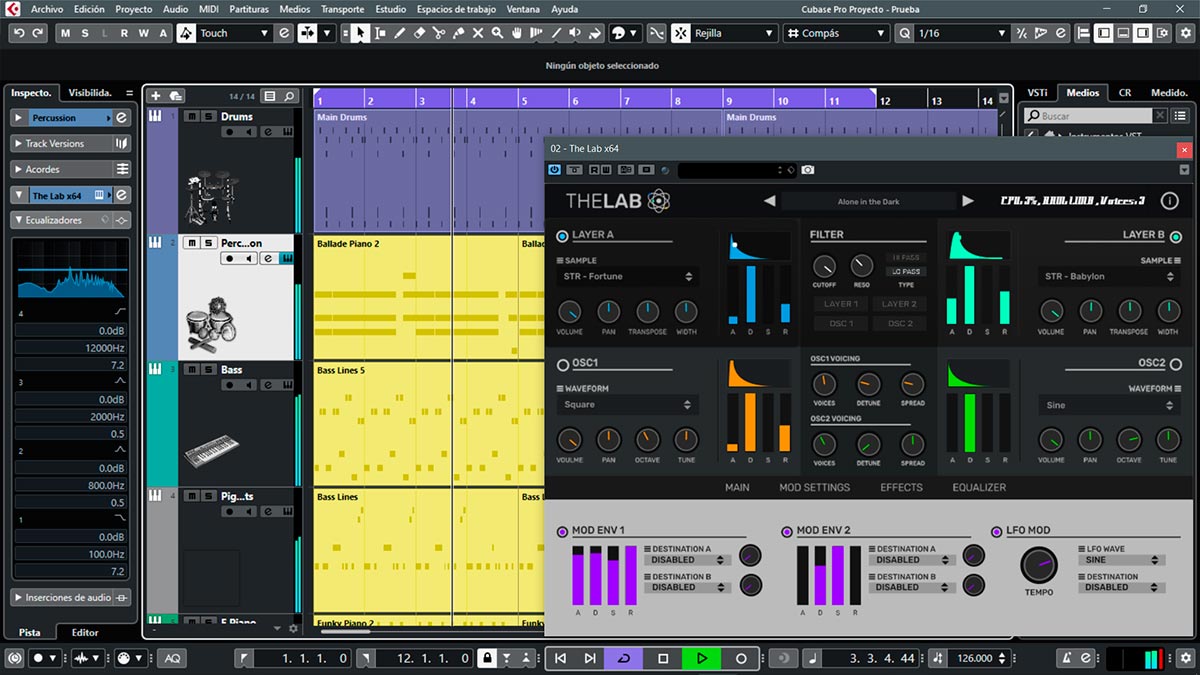The width and height of the screenshot is (1200, 675).
Task: Select the Glue tool
Action: [458, 33]
